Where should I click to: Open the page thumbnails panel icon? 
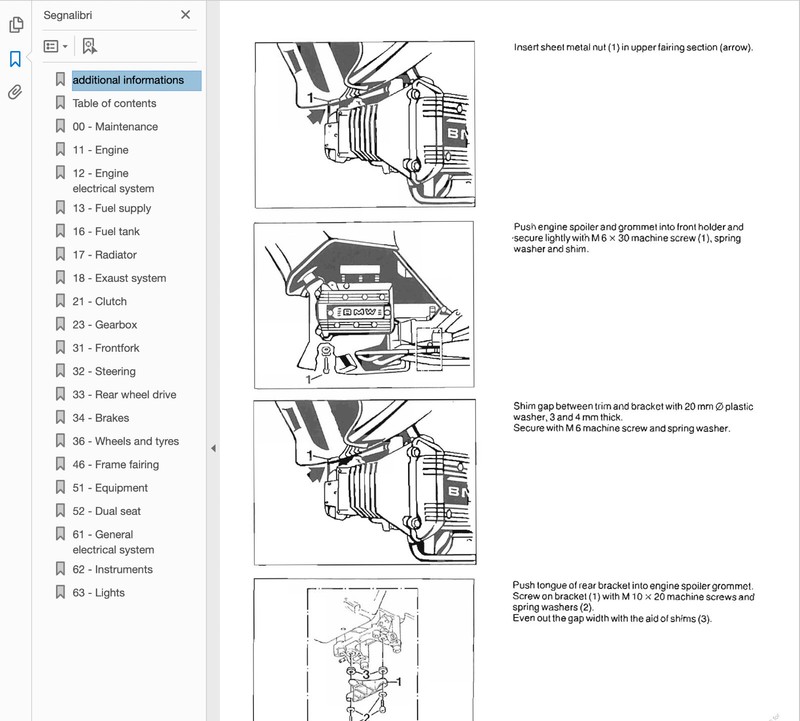tap(16, 24)
